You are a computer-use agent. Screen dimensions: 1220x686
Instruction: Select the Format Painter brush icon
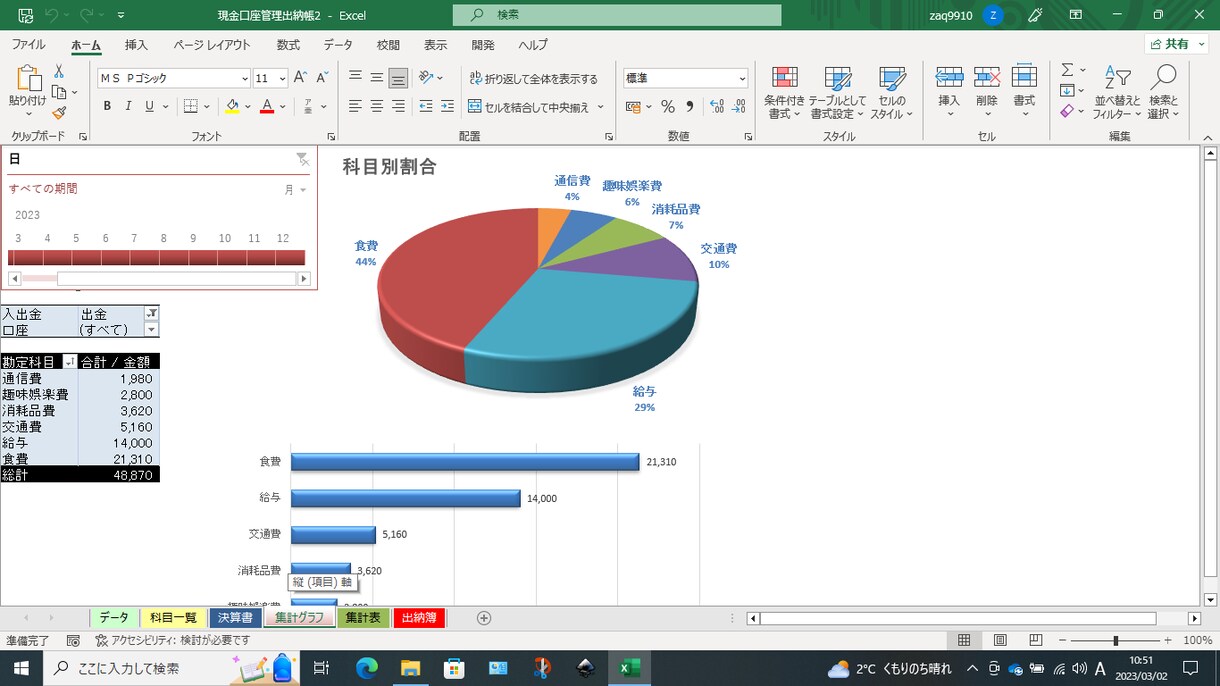coord(59,113)
